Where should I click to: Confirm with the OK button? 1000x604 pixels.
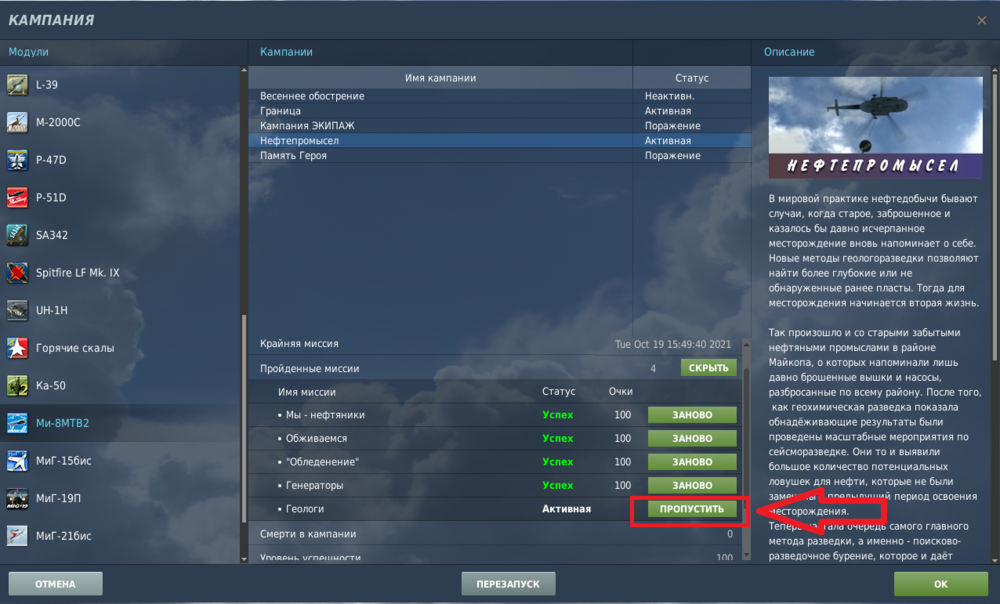pos(941,584)
